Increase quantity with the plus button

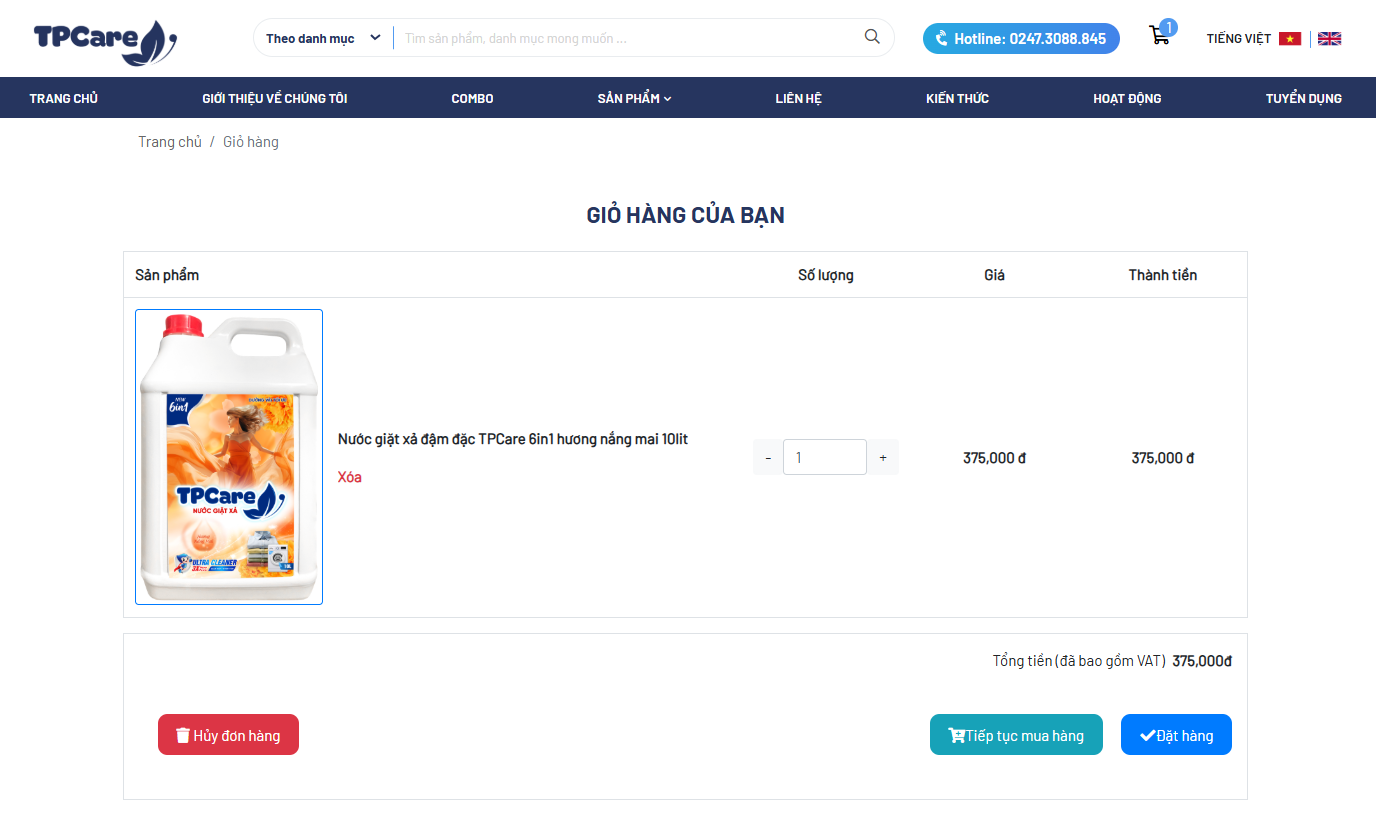point(883,457)
